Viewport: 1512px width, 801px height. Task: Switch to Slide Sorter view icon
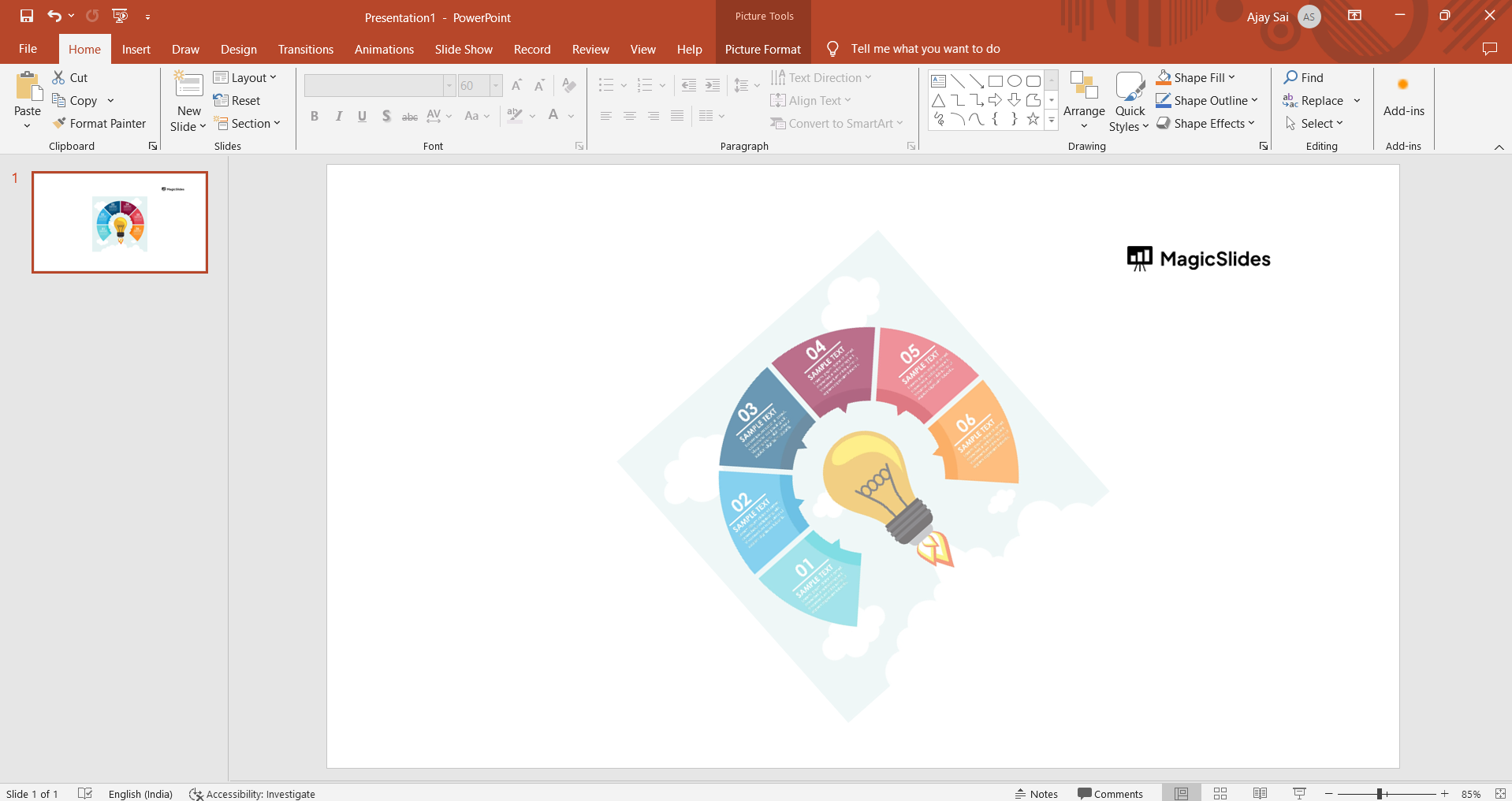pyautogui.click(x=1220, y=793)
